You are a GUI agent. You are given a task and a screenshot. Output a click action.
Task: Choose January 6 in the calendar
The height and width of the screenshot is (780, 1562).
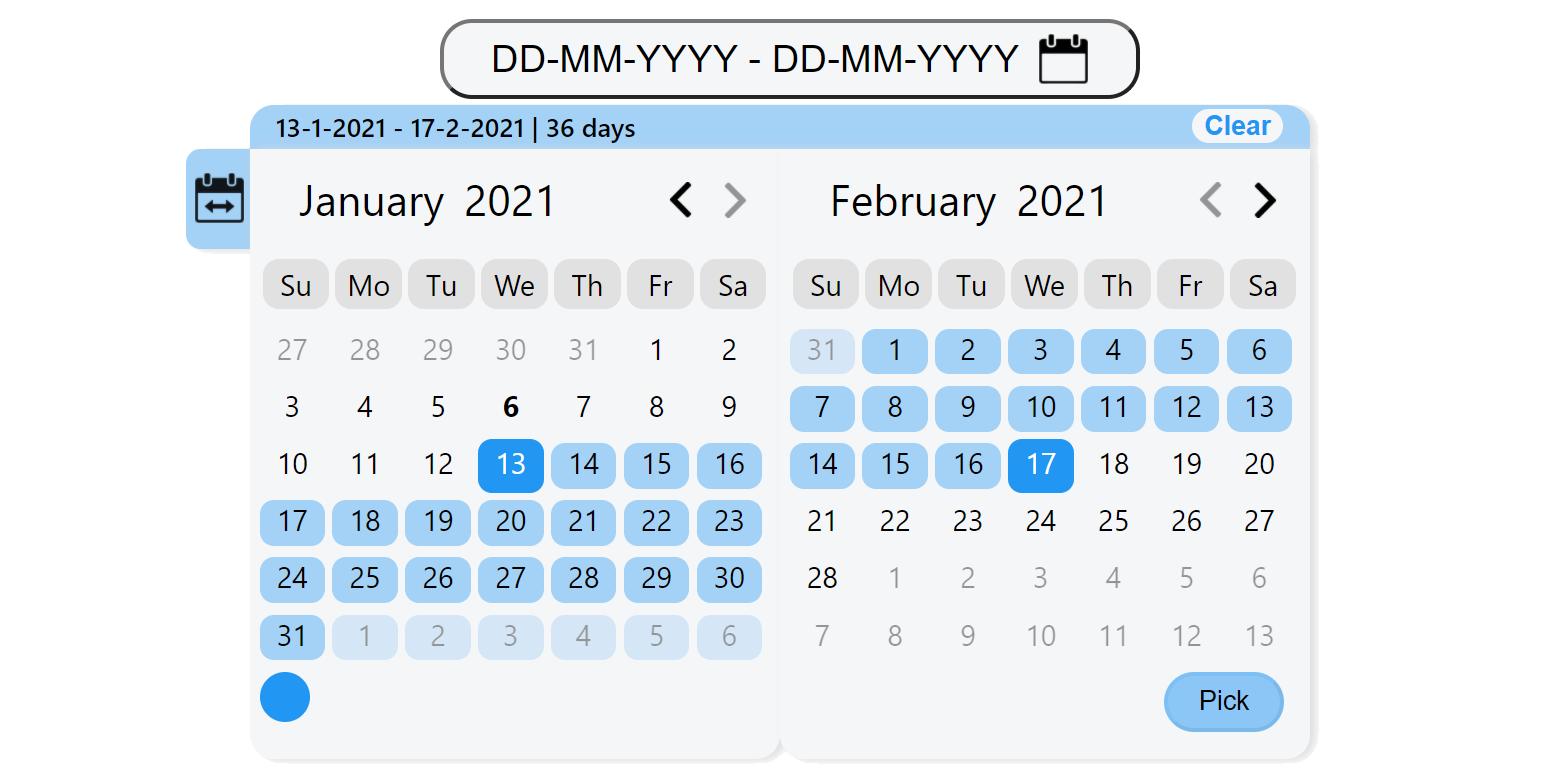coord(511,408)
